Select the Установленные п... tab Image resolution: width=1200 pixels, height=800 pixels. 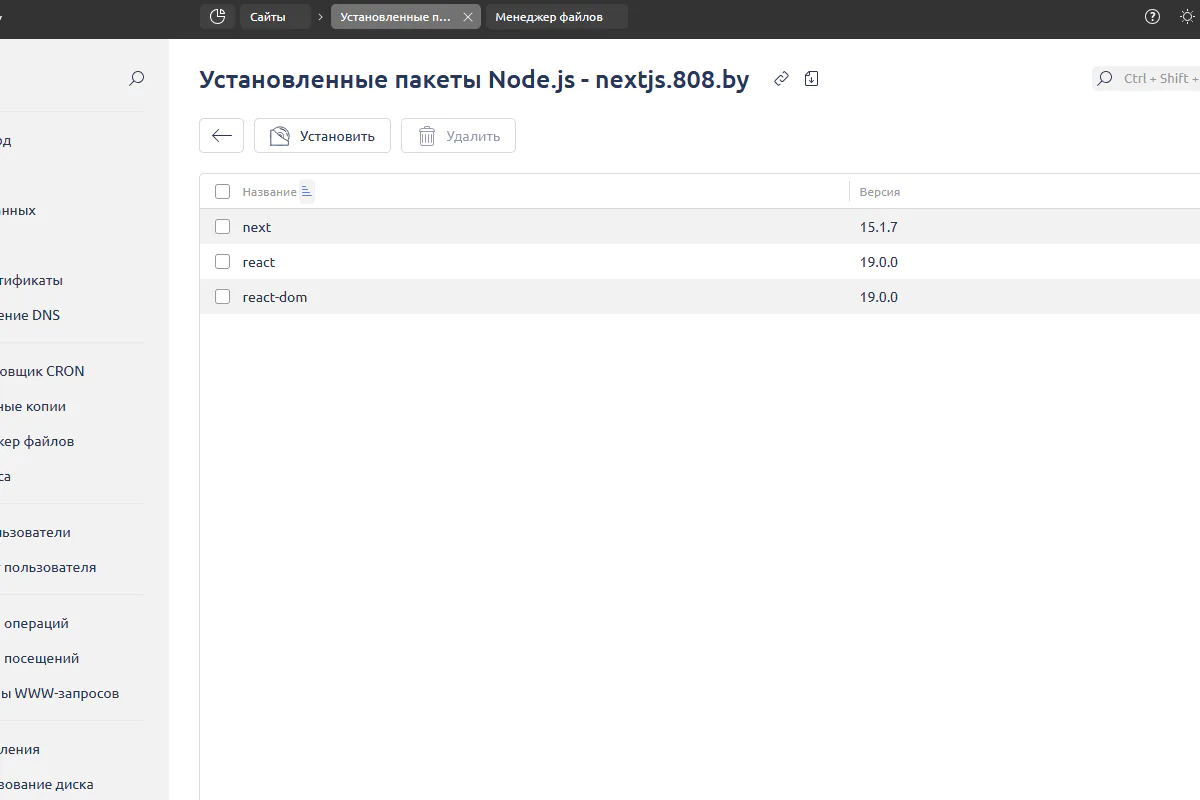pos(396,17)
